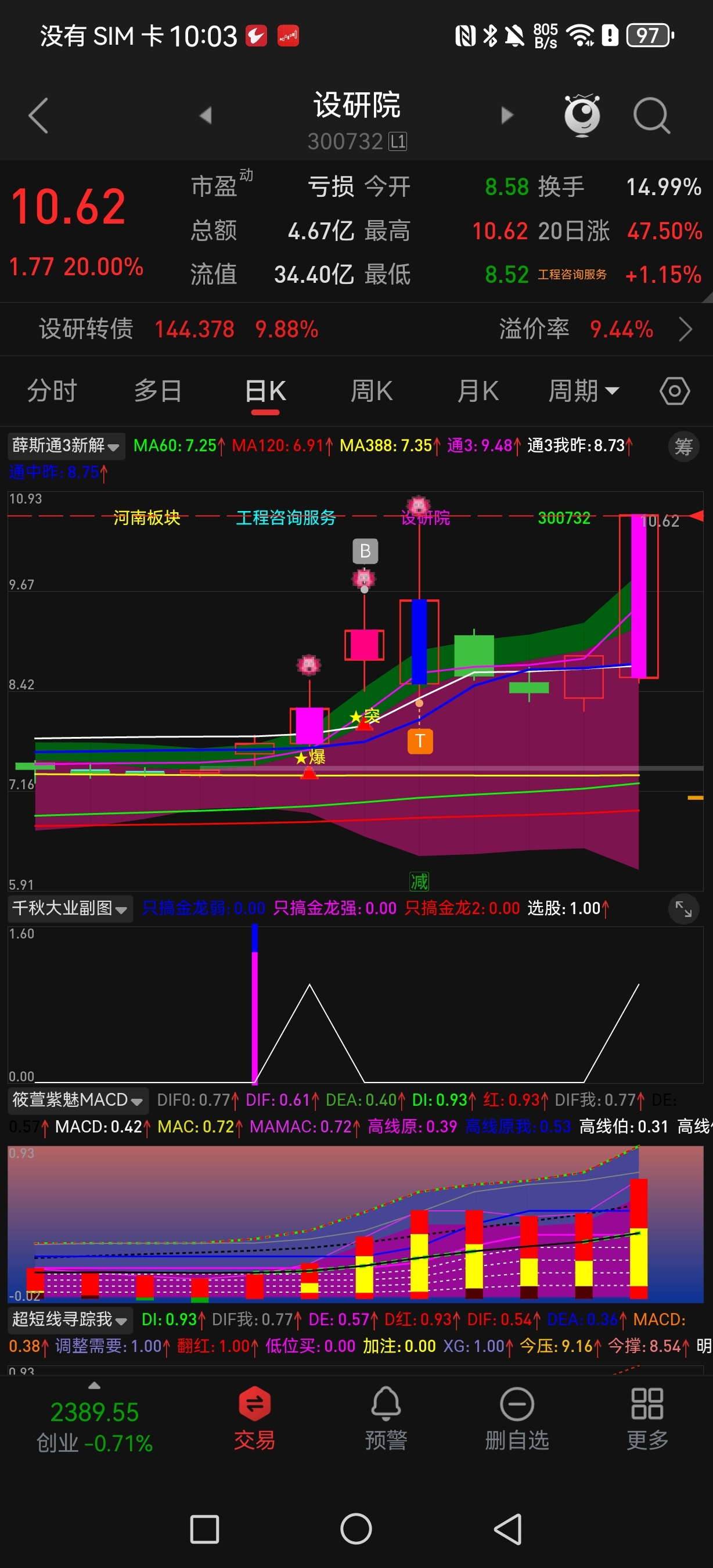Screen dimensions: 713x1568
Task: Open the 交易 trade icon
Action: click(254, 1420)
